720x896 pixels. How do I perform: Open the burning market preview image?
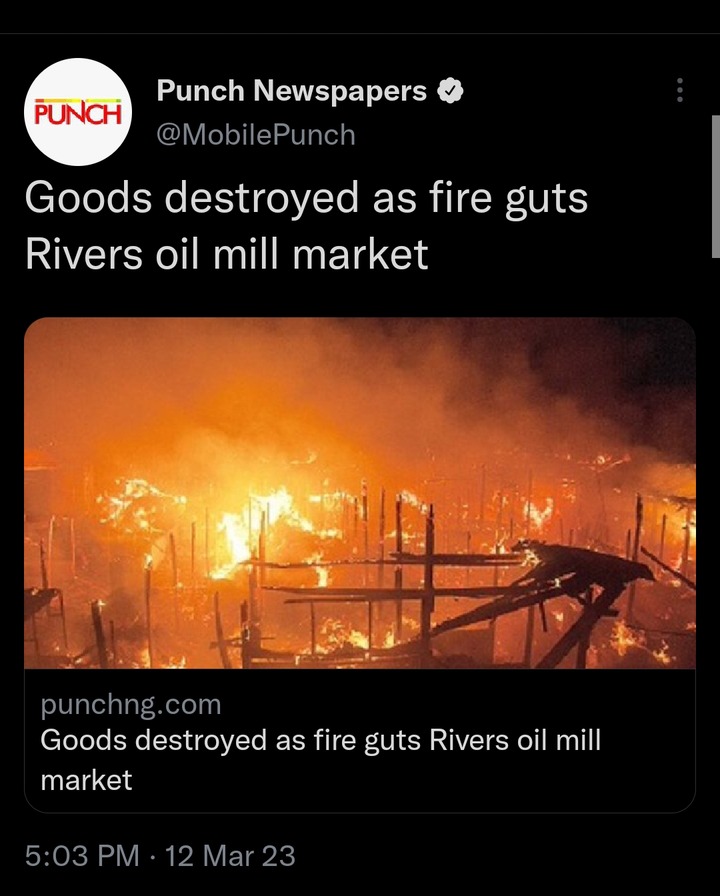(x=360, y=493)
